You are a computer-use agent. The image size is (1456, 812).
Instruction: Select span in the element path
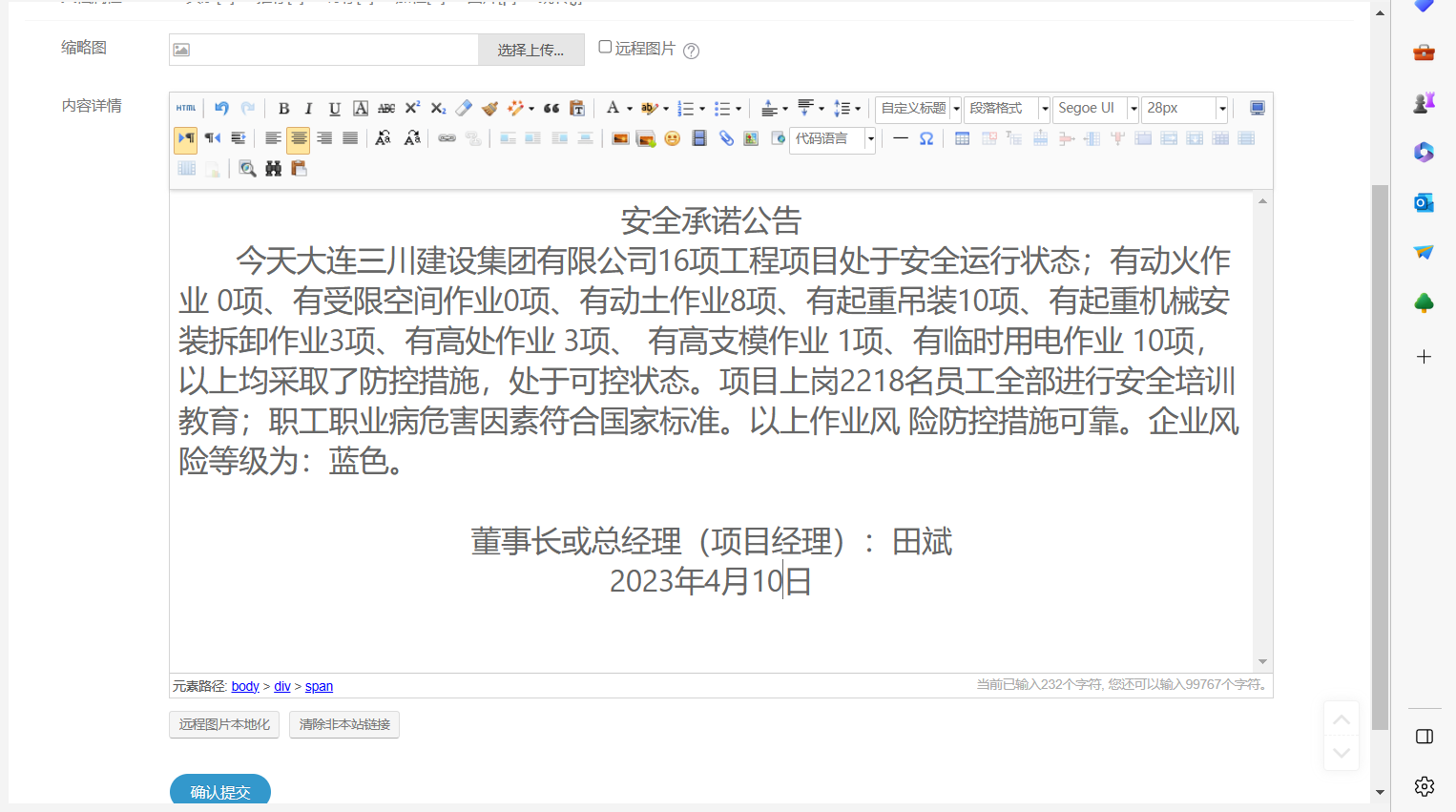(319, 686)
